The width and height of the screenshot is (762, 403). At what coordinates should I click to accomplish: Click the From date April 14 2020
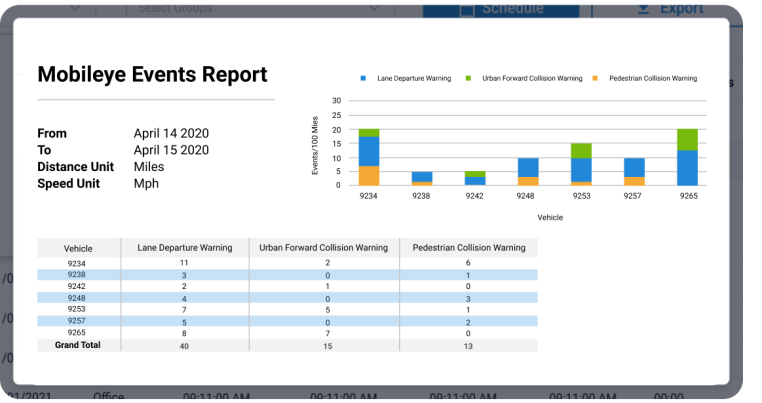[172, 133]
